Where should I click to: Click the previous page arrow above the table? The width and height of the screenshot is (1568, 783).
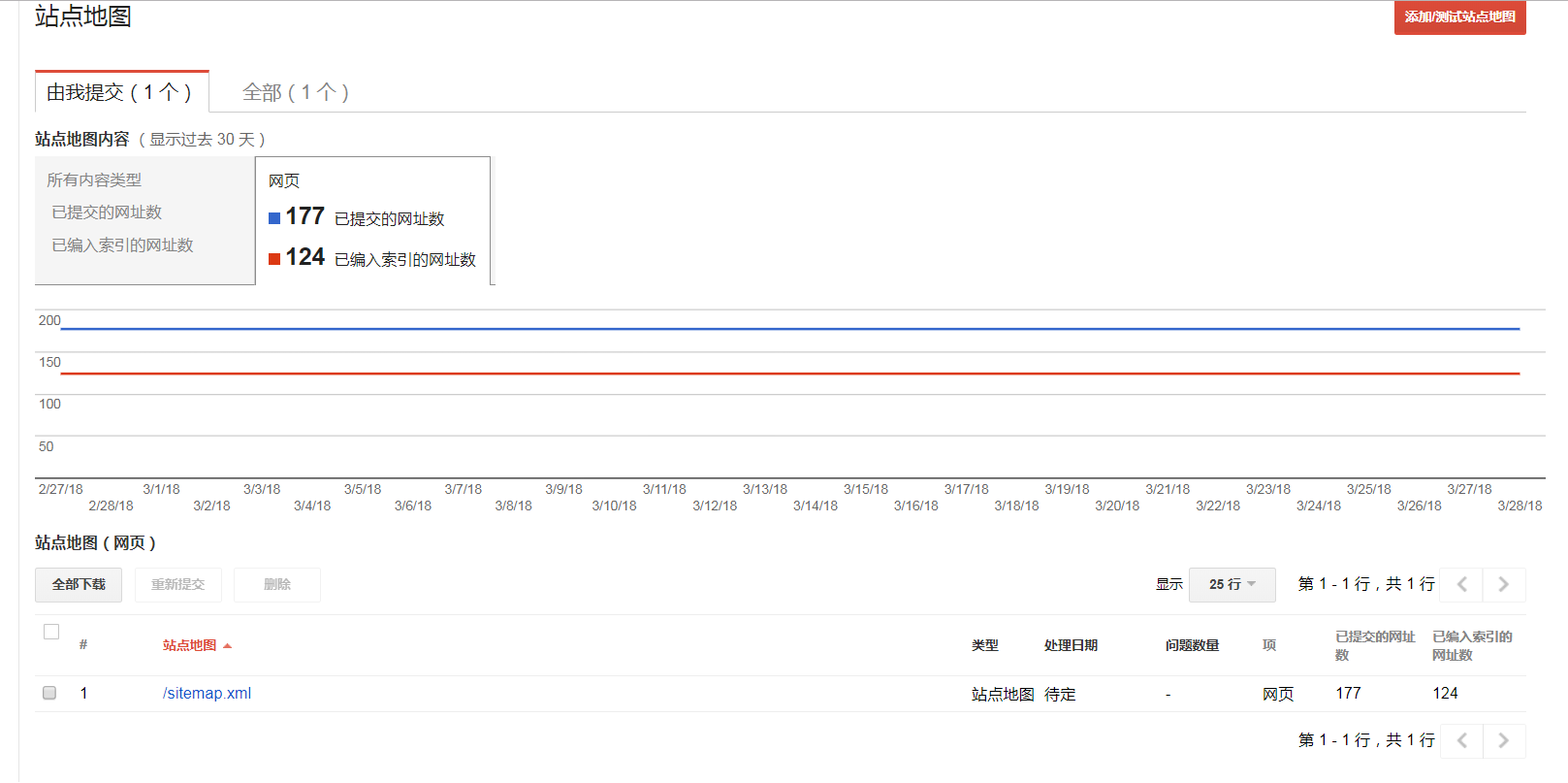pos(1461,584)
